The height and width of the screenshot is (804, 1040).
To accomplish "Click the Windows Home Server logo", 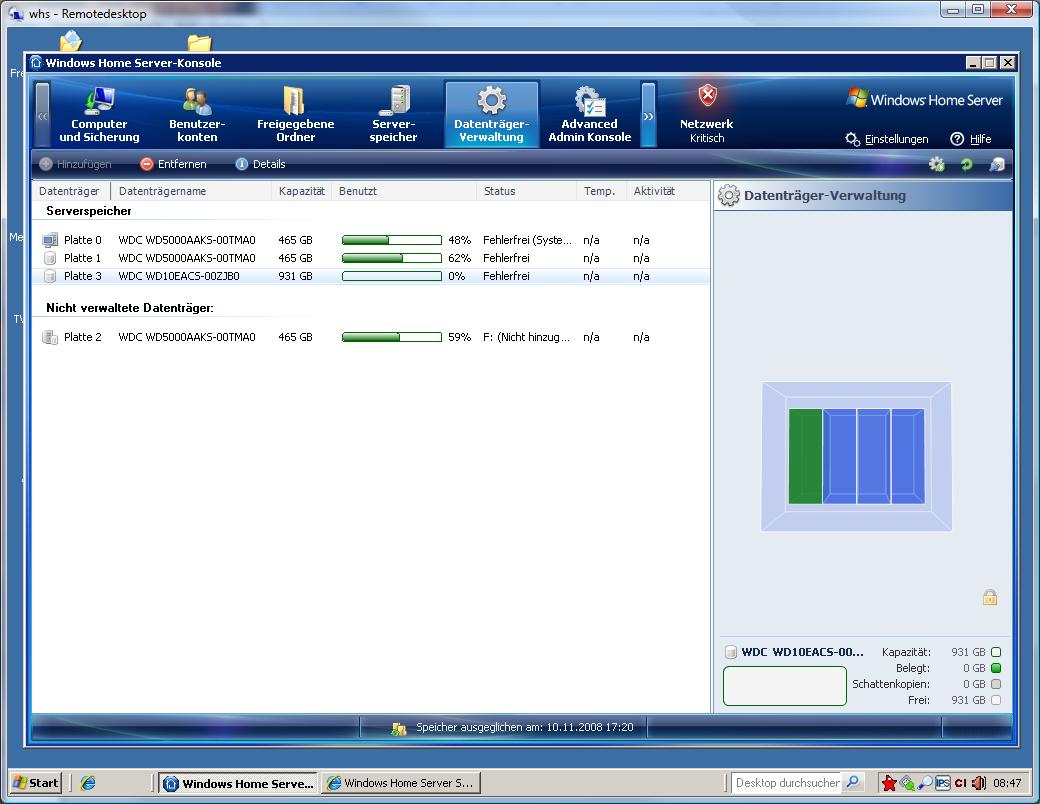I will [x=925, y=100].
